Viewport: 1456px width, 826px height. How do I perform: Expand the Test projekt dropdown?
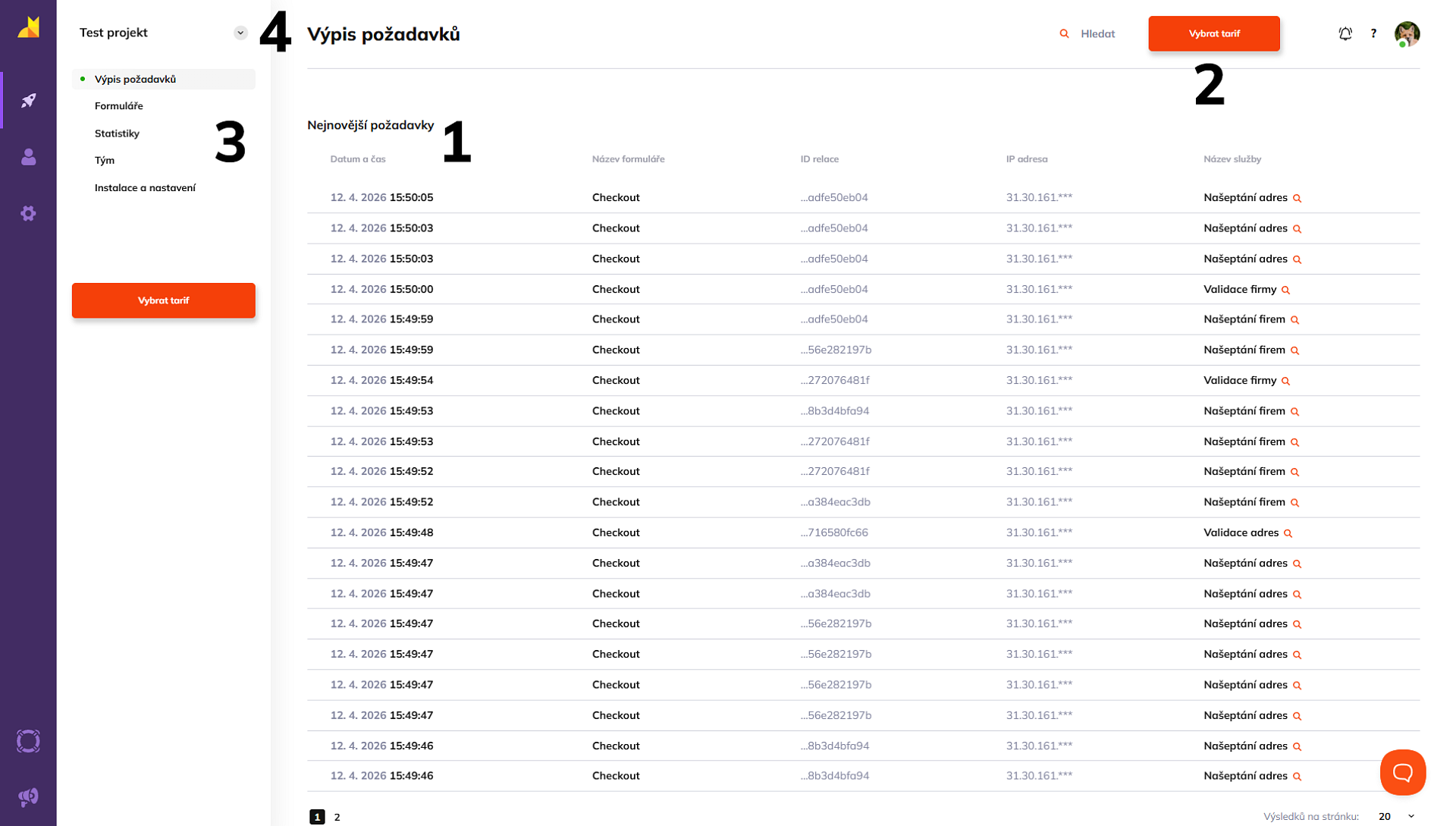coord(240,33)
